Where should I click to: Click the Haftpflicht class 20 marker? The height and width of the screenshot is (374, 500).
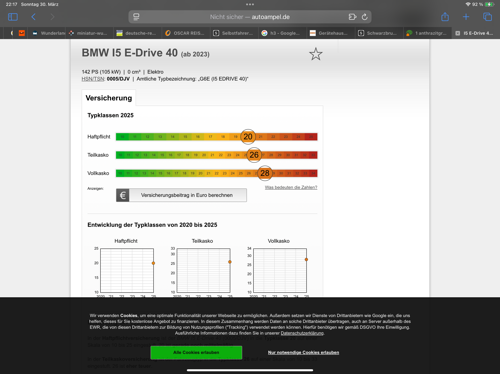[x=248, y=137]
